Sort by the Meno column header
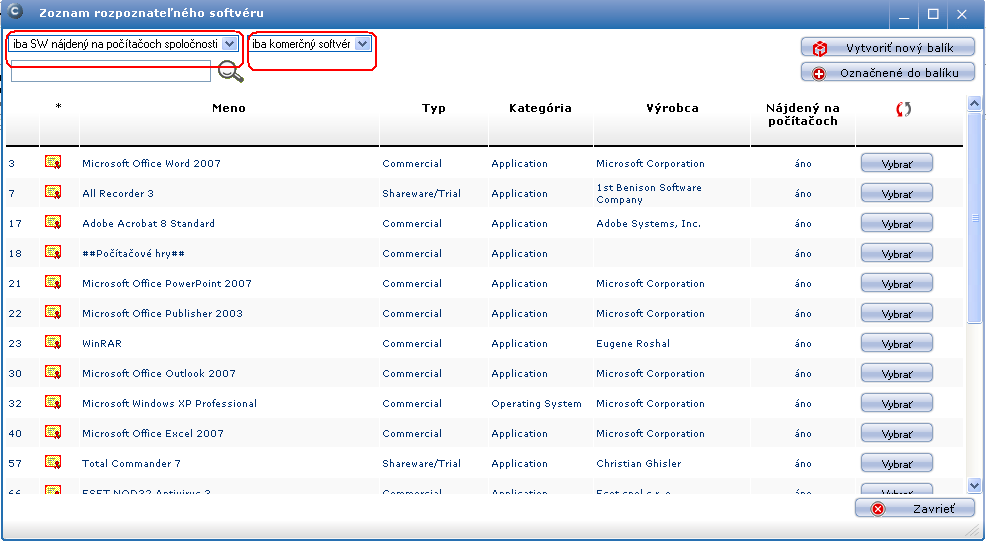The width and height of the screenshot is (986, 541). coord(229,108)
